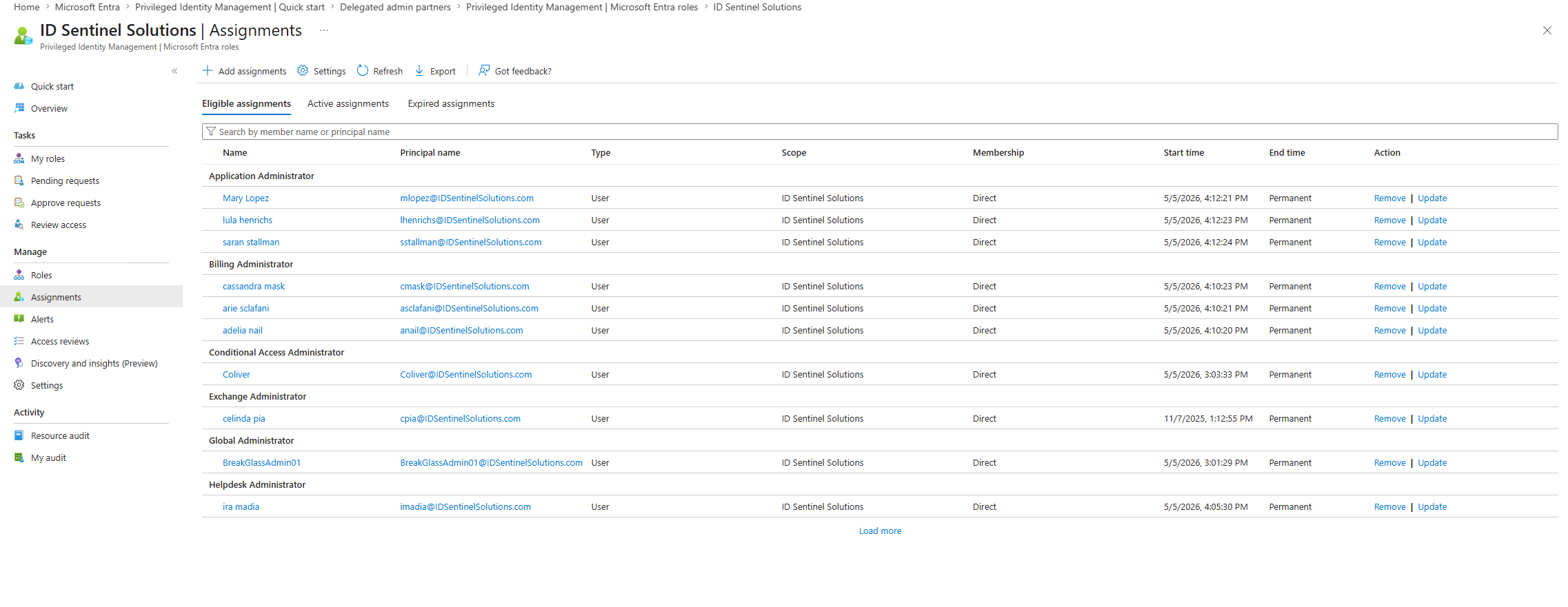Update ira madia's assignment
1568x607 pixels.
click(x=1432, y=507)
